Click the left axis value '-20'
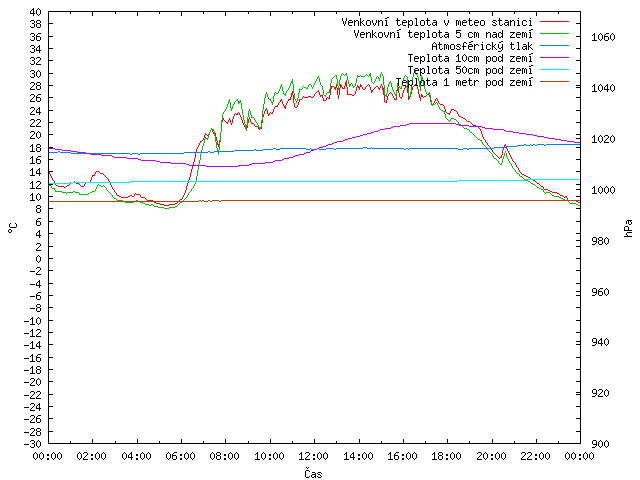 [x=33, y=382]
